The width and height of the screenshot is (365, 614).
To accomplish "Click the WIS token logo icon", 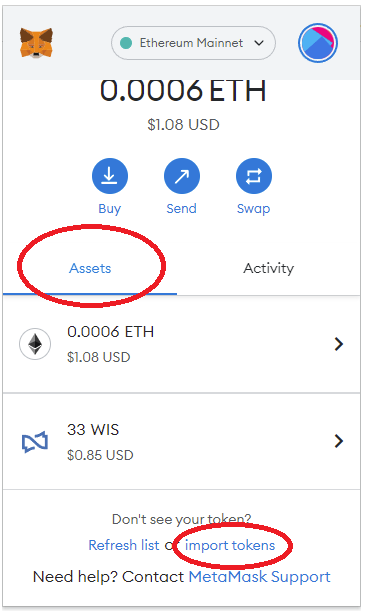I will click(x=35, y=442).
